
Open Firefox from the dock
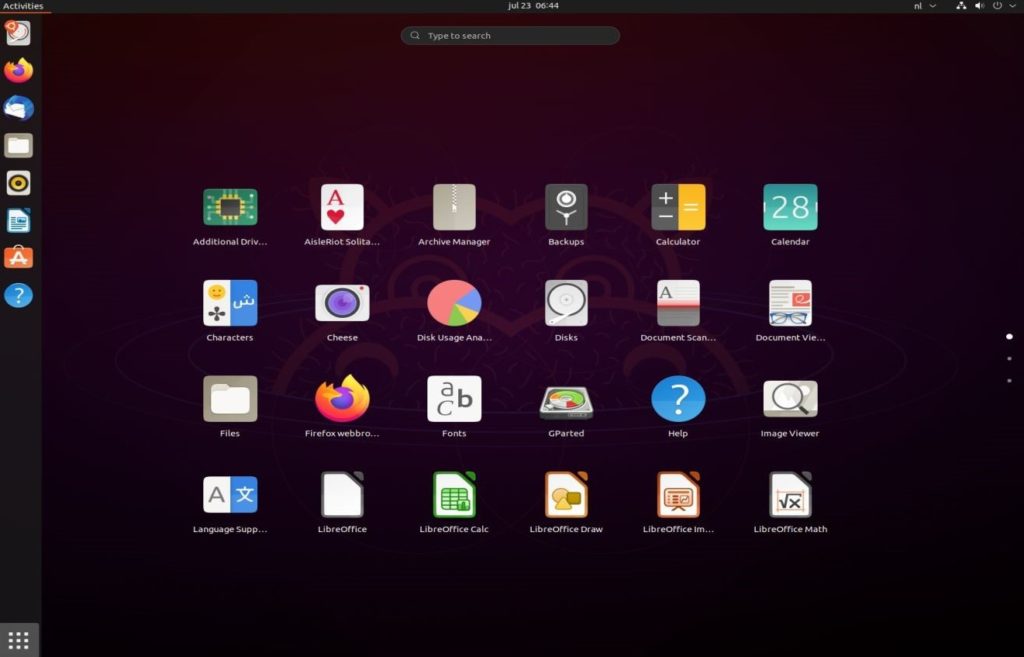click(x=18, y=71)
